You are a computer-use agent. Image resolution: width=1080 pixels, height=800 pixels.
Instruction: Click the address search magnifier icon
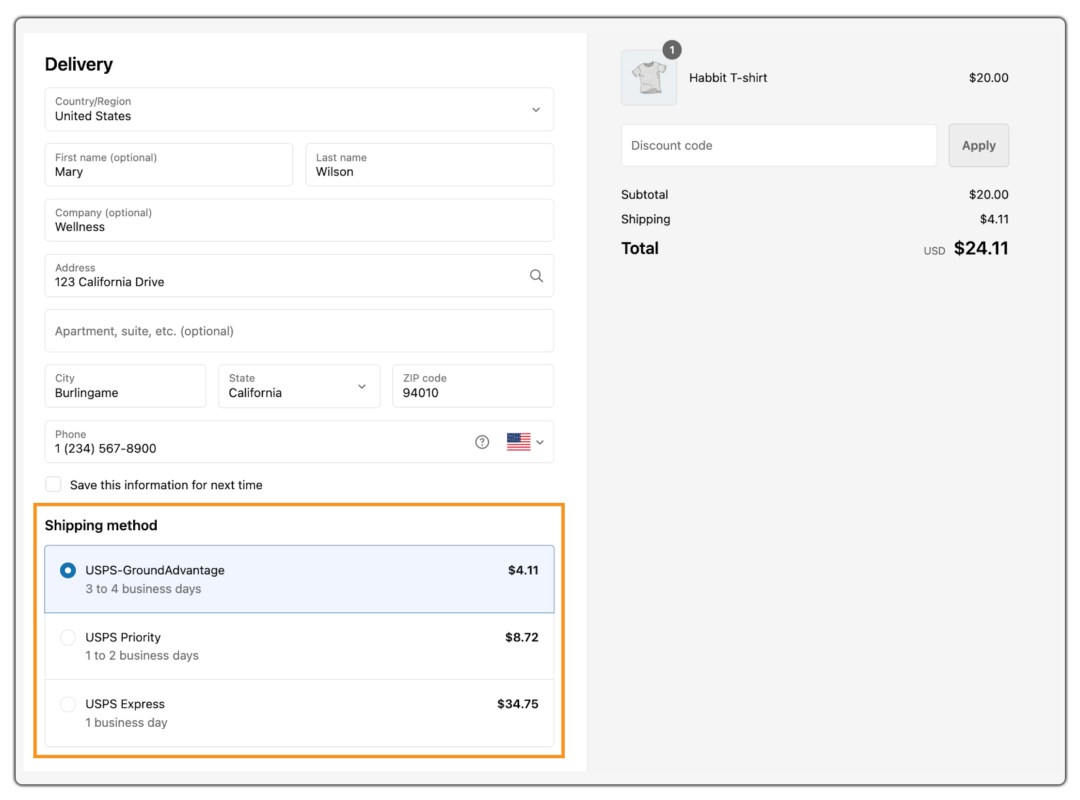(x=536, y=276)
